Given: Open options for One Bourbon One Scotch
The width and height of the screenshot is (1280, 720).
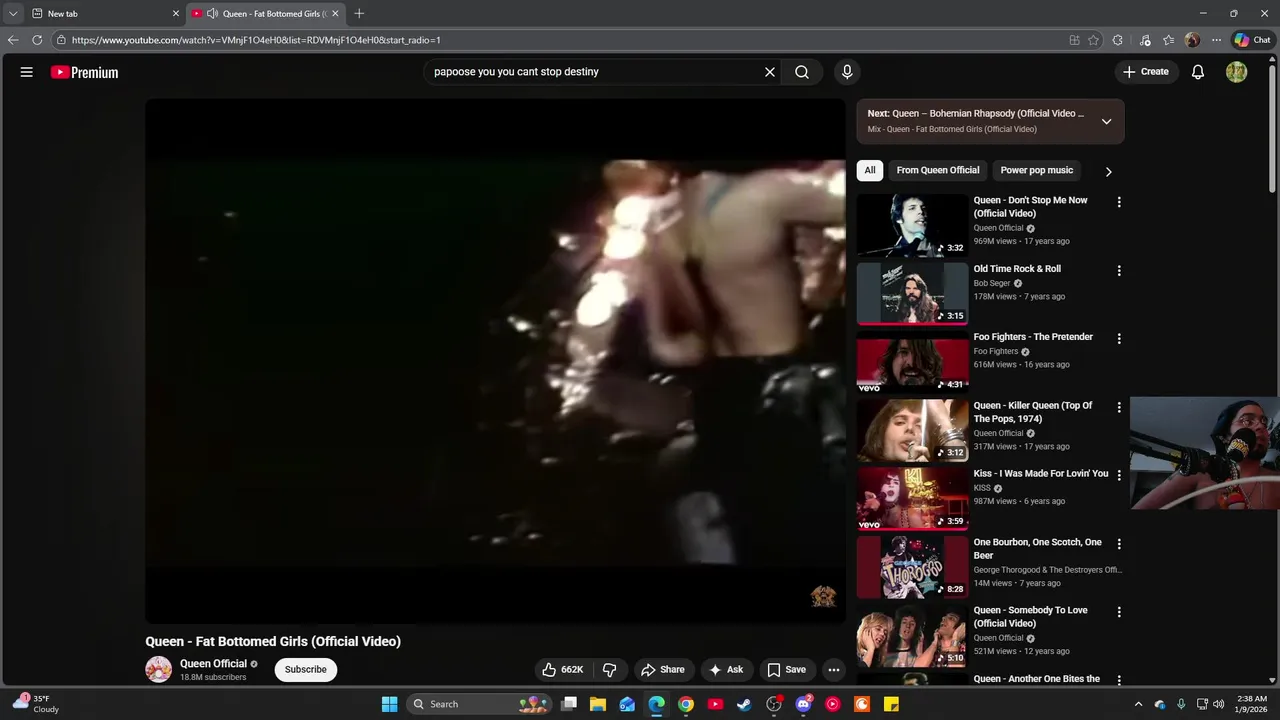Looking at the screenshot, I should pos(1119,544).
